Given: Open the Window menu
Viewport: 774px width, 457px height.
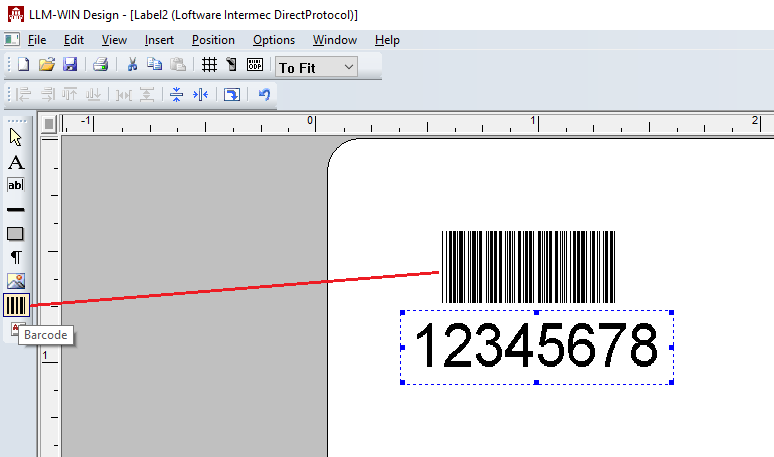Looking at the screenshot, I should point(335,40).
